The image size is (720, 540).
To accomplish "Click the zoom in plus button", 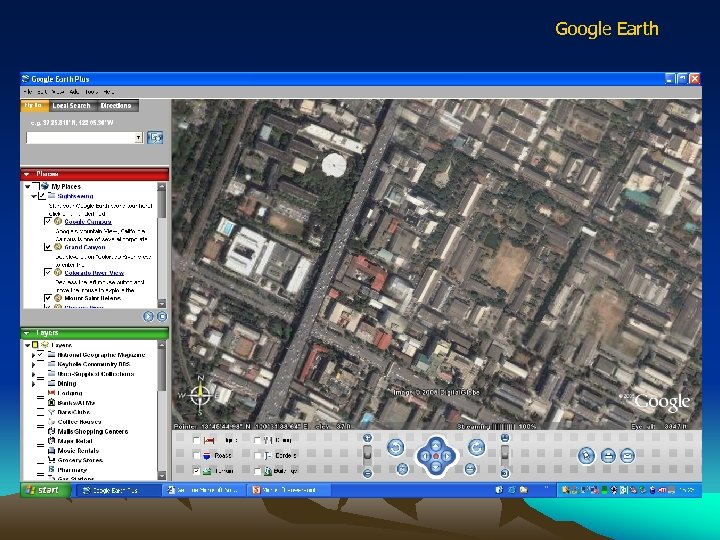I will pos(367,438).
